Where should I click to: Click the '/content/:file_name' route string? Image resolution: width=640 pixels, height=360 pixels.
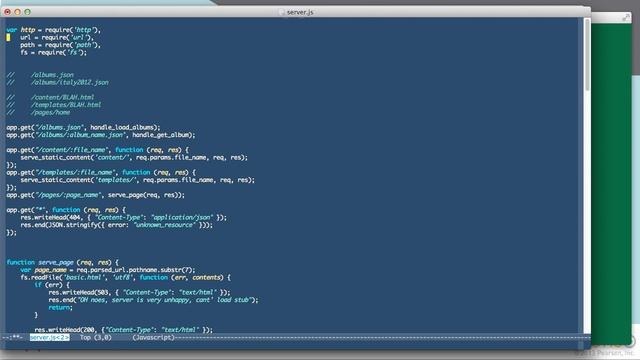[x=73, y=150]
